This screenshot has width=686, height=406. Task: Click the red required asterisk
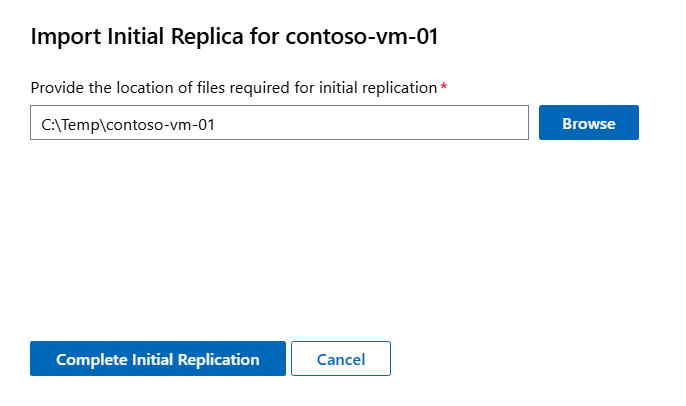[444, 87]
